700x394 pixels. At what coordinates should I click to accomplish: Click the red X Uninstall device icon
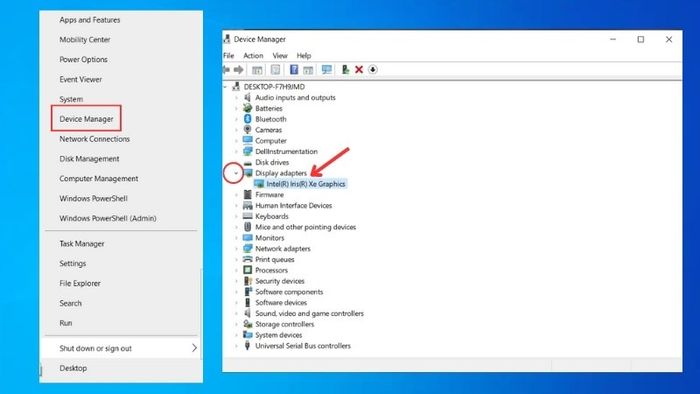(x=359, y=70)
